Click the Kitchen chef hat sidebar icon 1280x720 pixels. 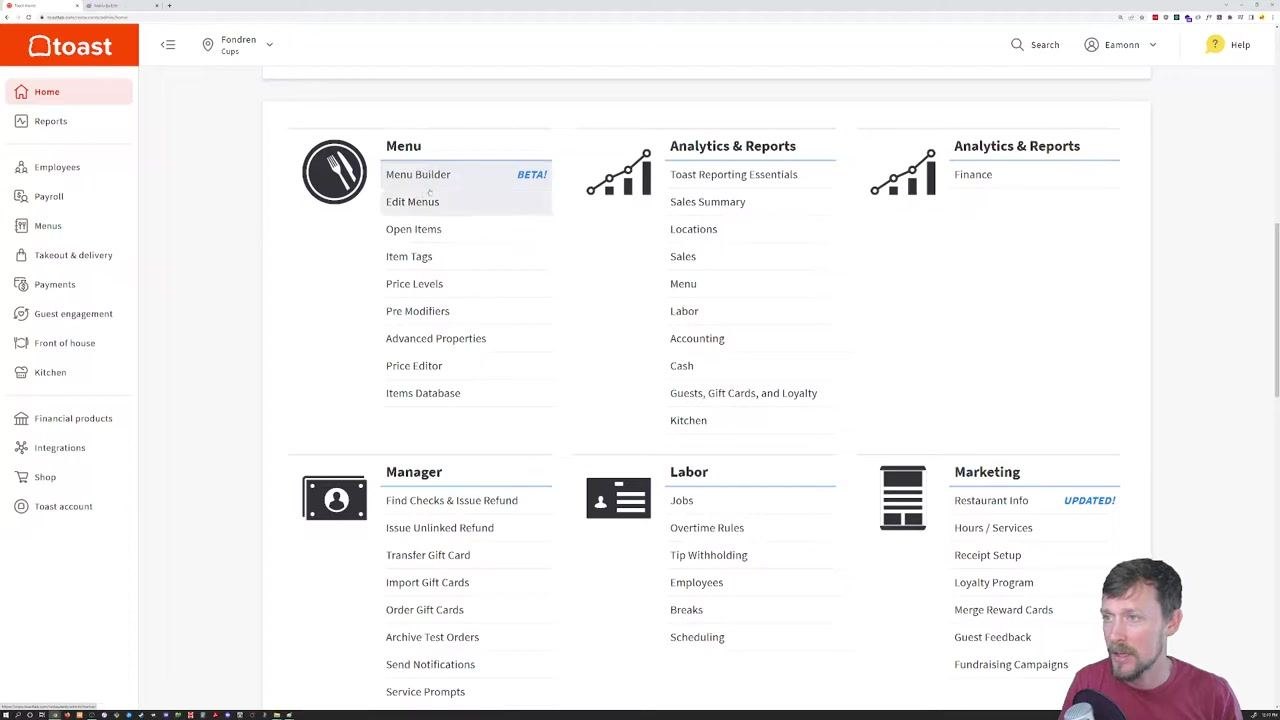click(21, 372)
